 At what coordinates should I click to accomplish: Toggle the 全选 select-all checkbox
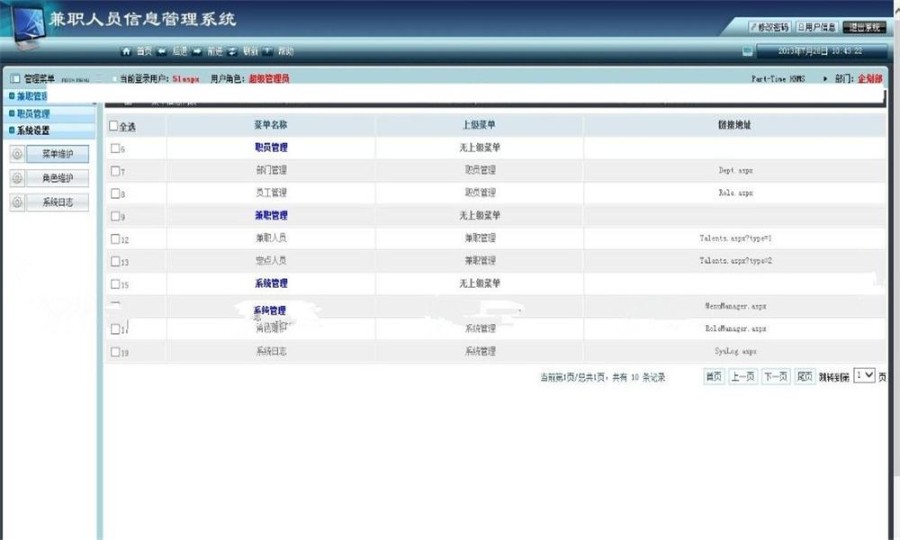pos(114,126)
